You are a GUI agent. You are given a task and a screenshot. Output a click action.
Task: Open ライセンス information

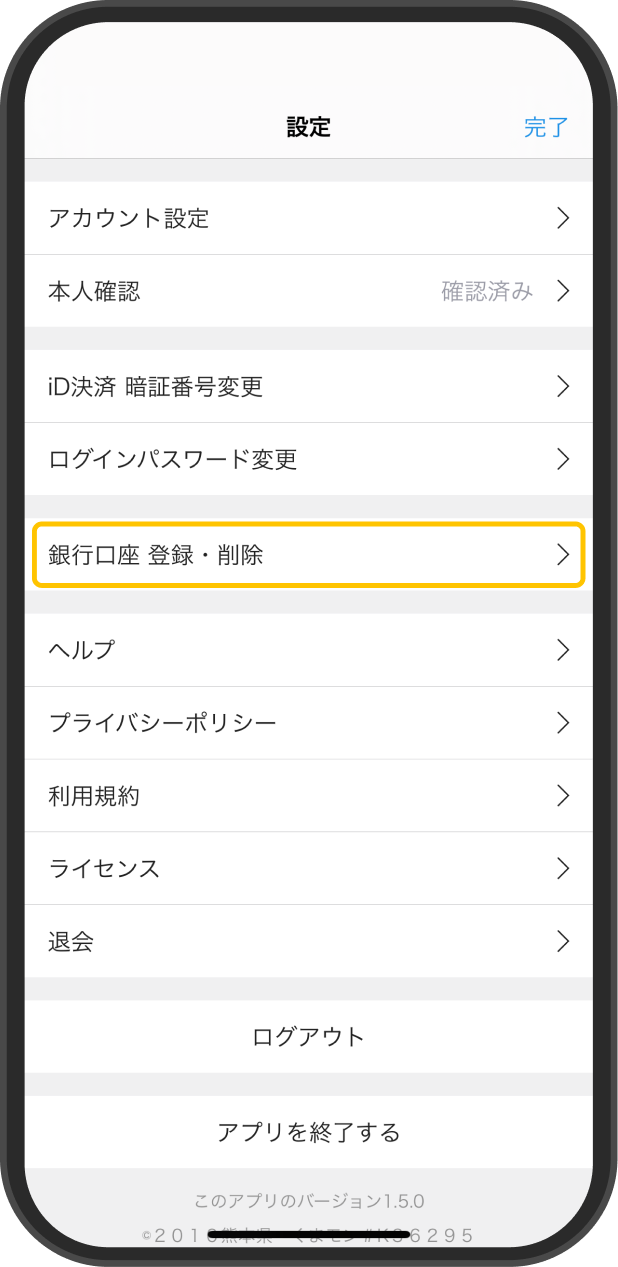[x=309, y=868]
